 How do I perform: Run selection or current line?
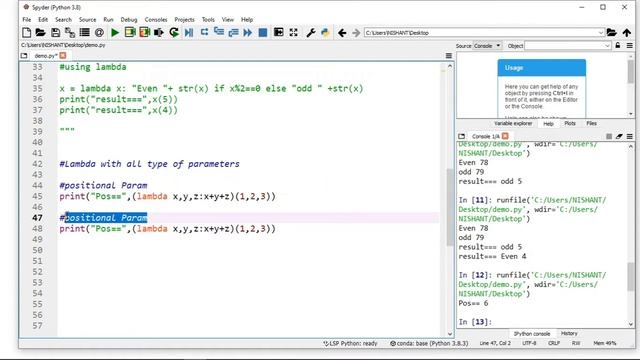159,33
